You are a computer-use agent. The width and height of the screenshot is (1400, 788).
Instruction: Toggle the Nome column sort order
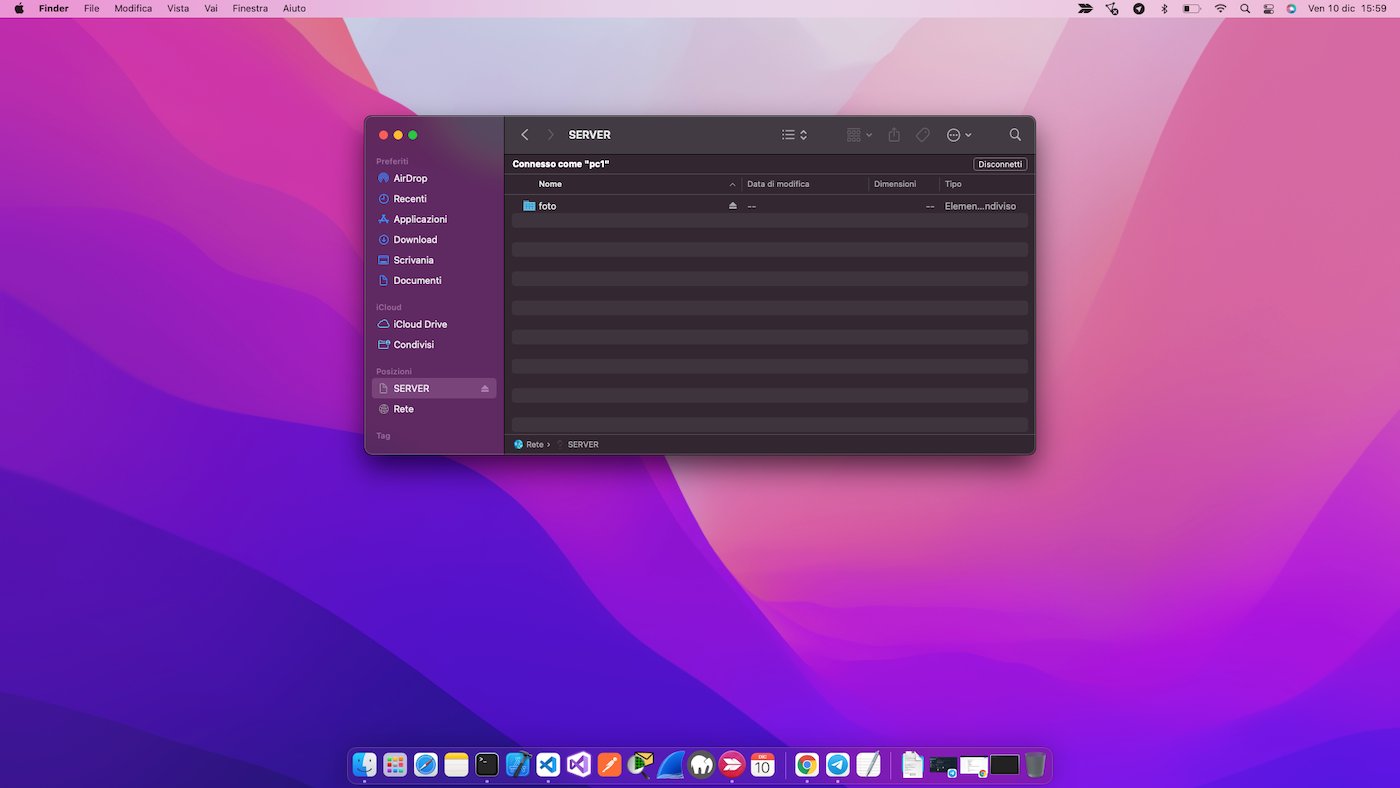(x=550, y=184)
